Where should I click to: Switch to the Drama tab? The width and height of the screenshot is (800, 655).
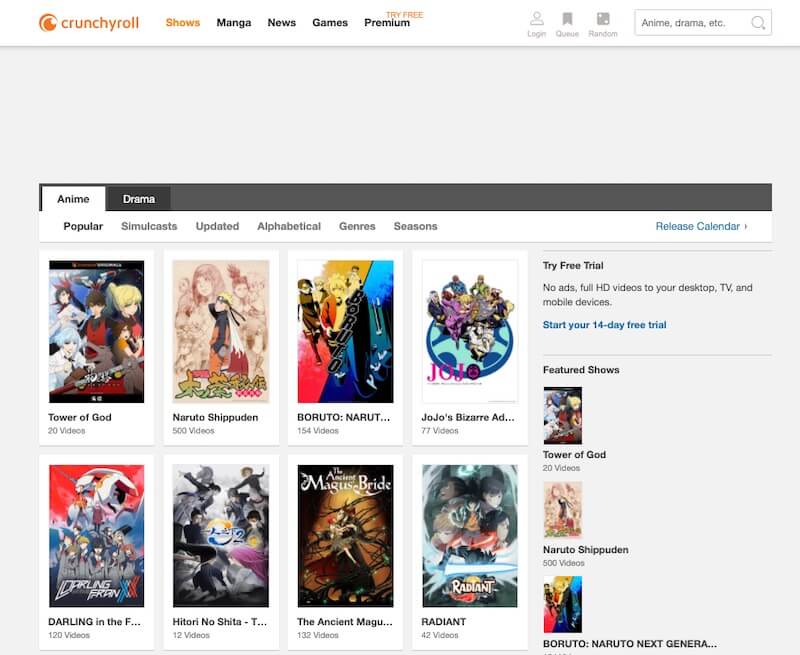click(x=138, y=198)
